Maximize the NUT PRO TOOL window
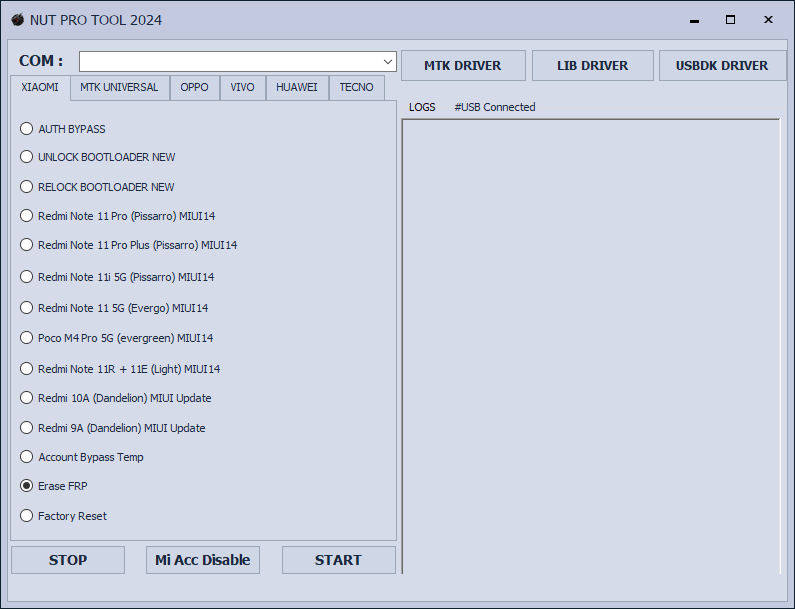The image size is (795, 609). click(731, 20)
